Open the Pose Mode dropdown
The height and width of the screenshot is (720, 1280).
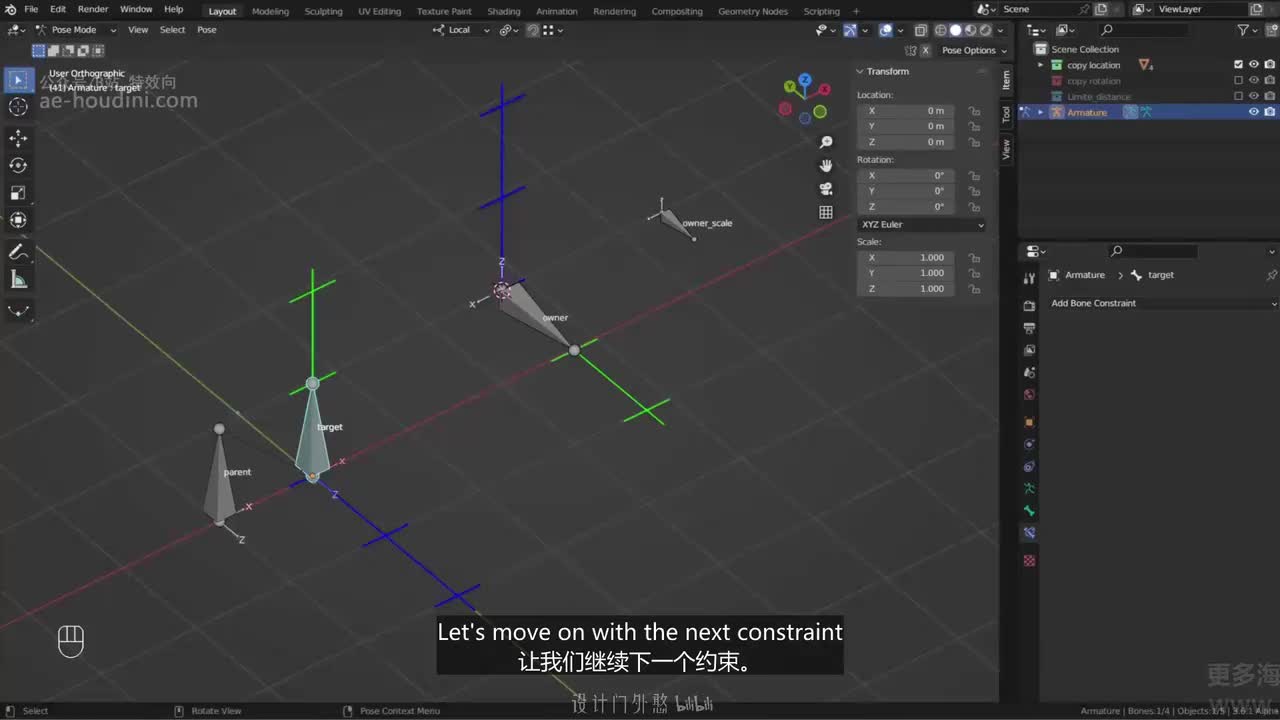tap(76, 30)
